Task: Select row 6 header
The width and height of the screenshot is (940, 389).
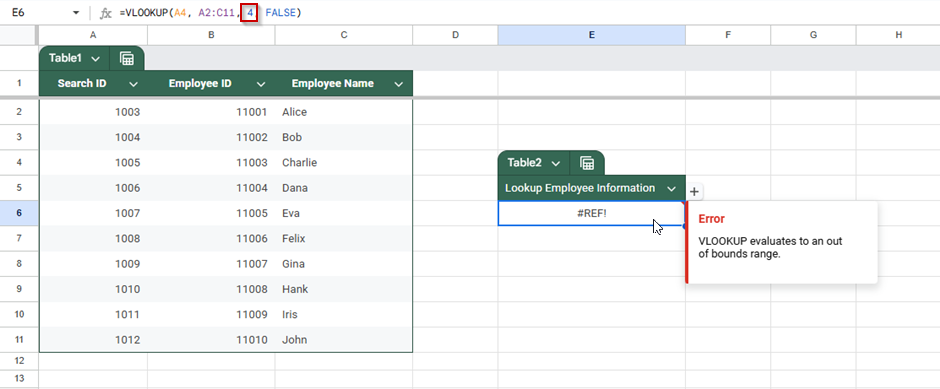Action: [x=19, y=213]
